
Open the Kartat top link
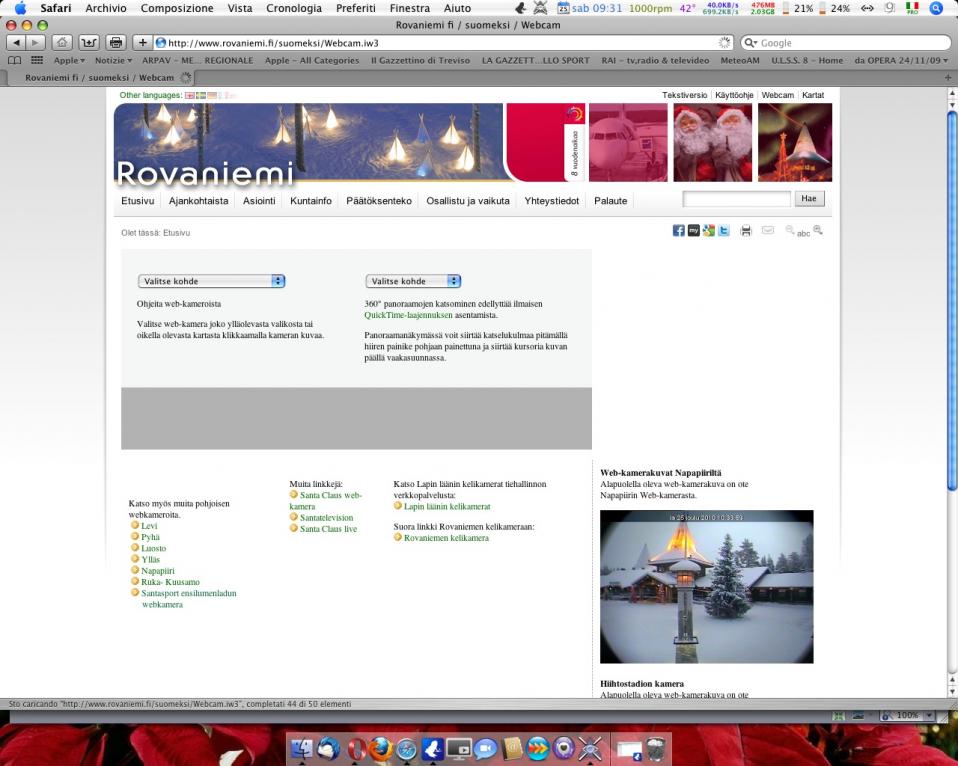(813, 95)
